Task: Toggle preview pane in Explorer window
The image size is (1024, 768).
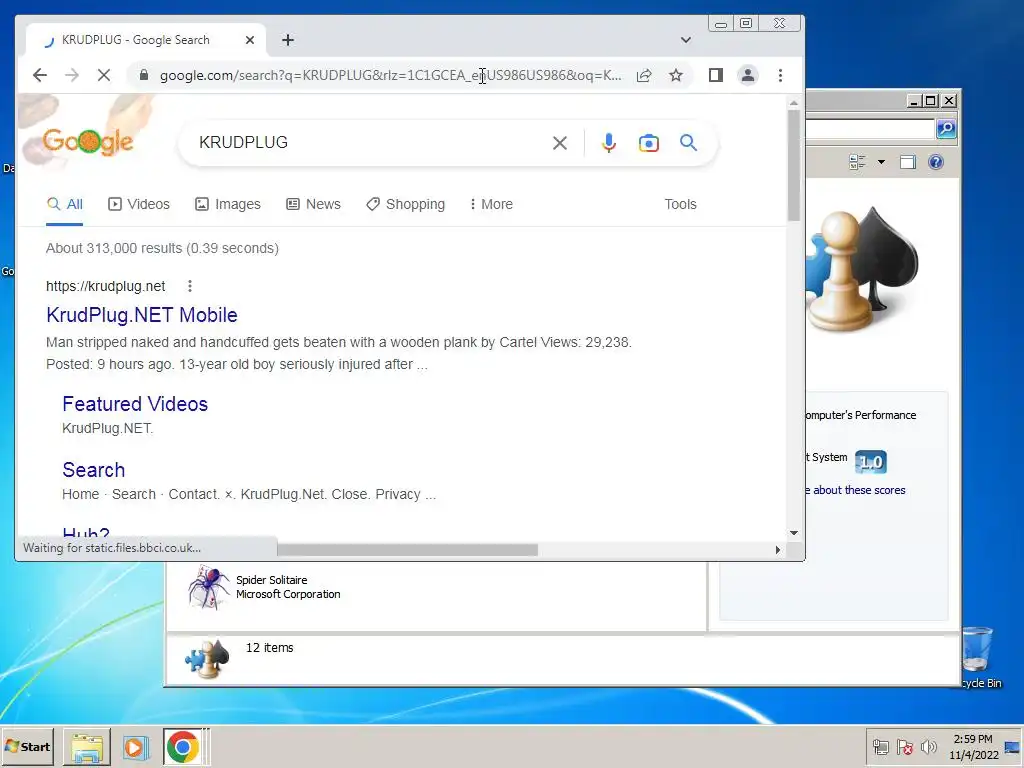Action: coord(908,162)
